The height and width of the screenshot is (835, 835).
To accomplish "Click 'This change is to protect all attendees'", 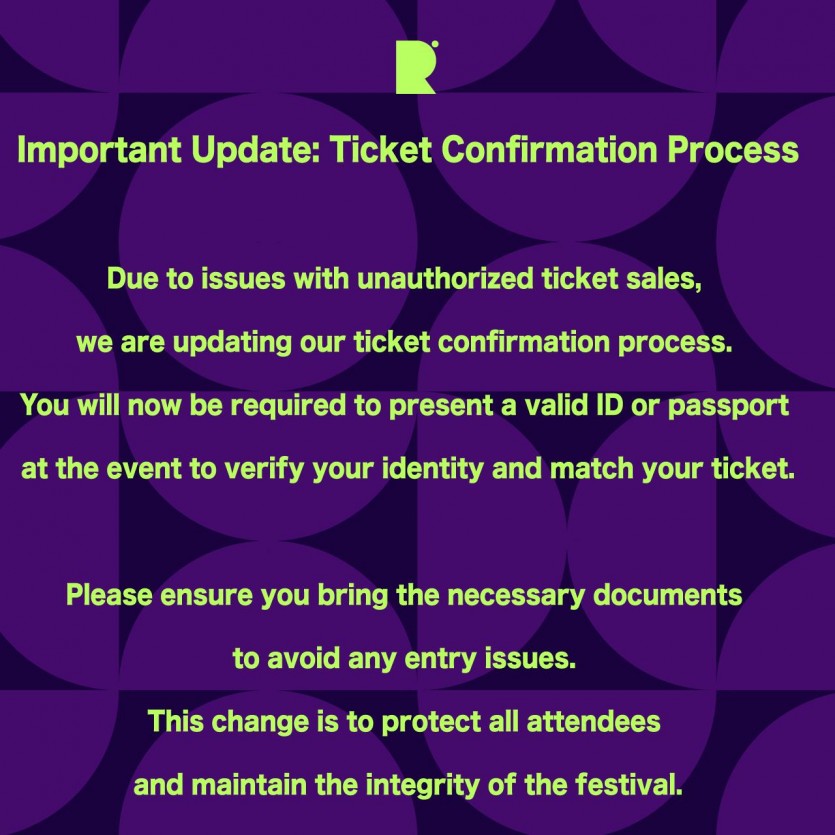I will 404,721.
